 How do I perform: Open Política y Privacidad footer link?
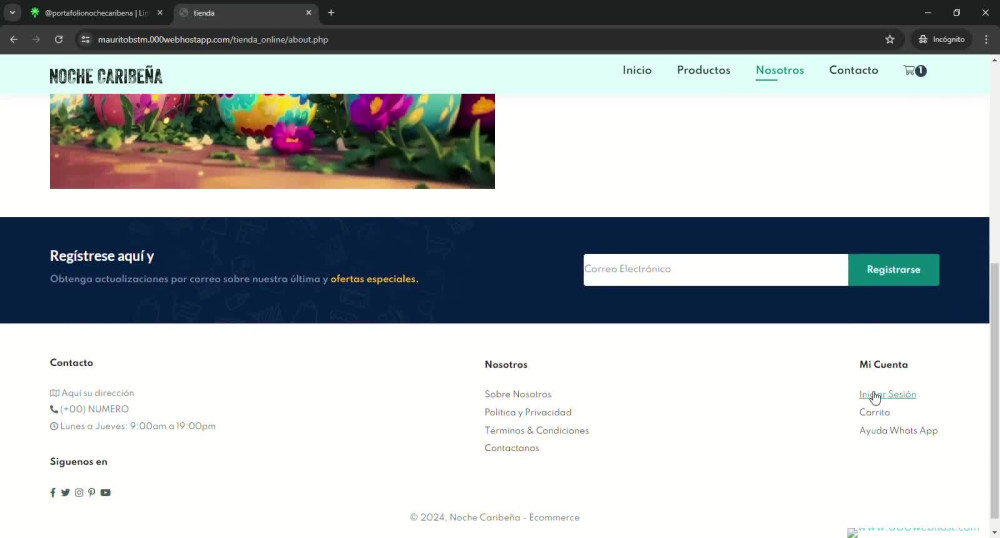pos(528,412)
